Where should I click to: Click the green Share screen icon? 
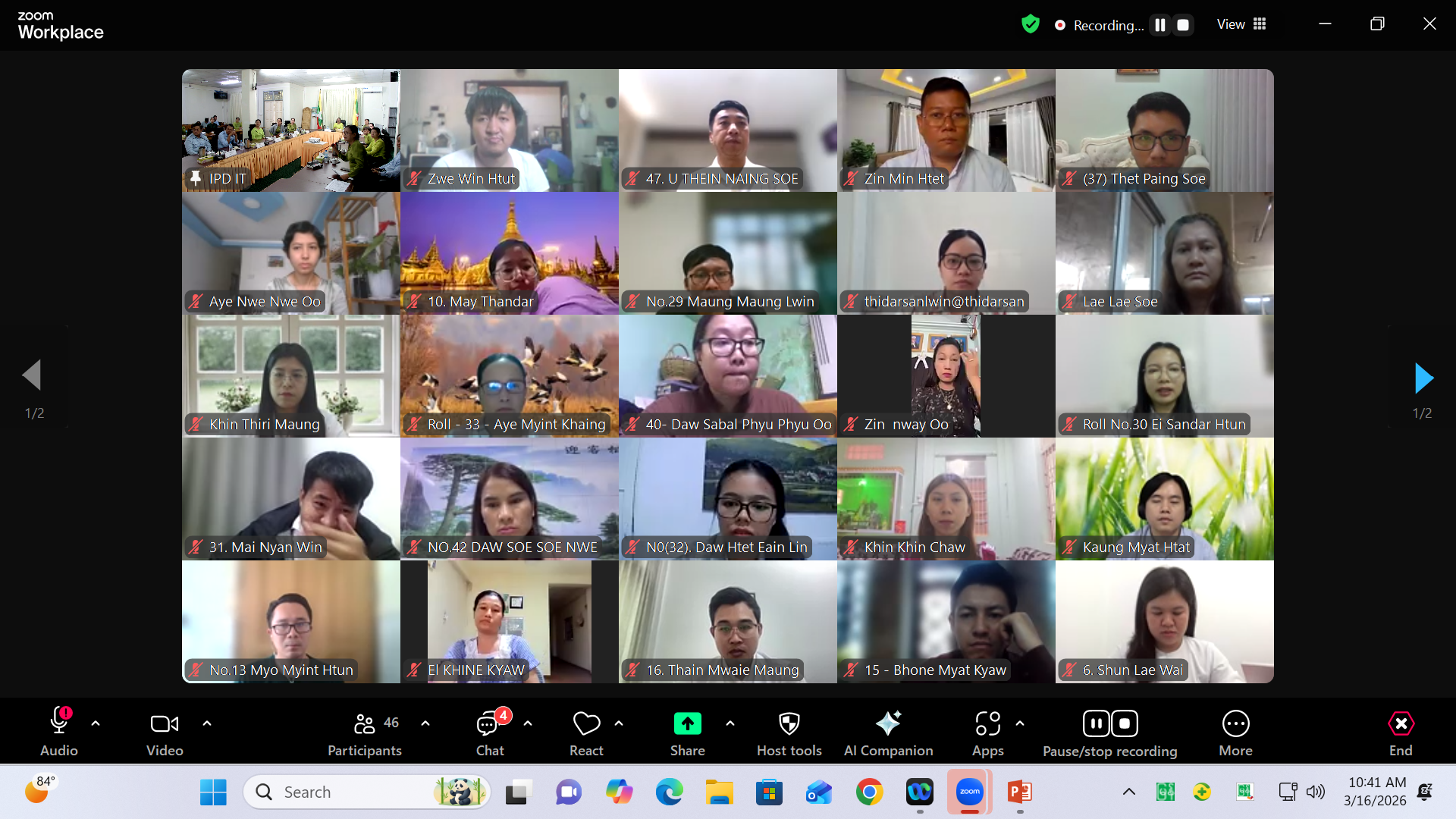pyautogui.click(x=687, y=724)
